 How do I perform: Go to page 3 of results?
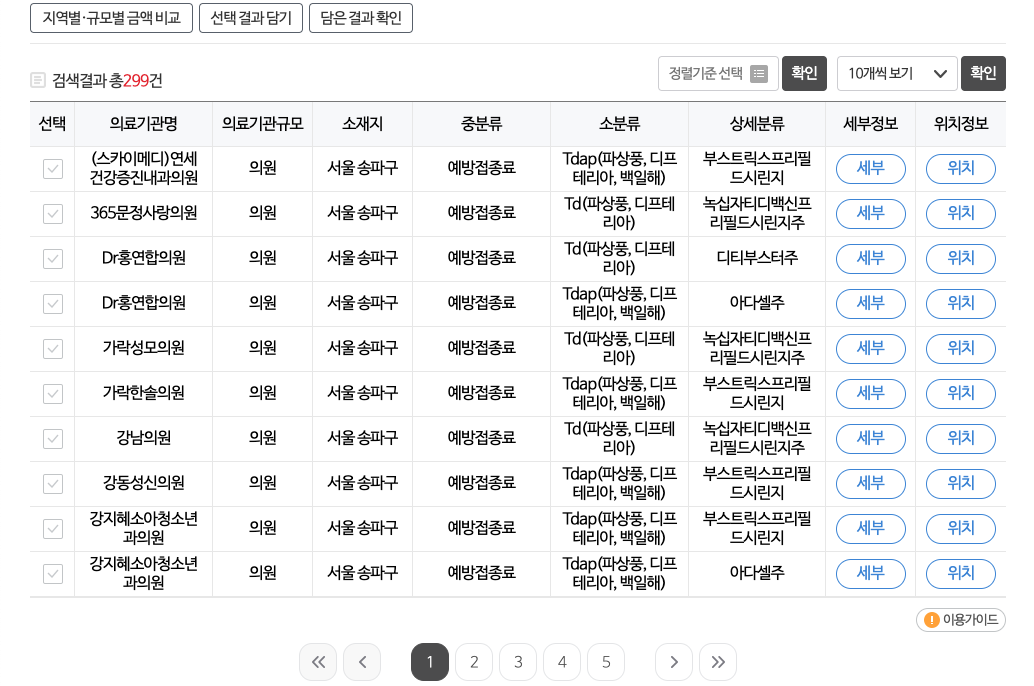tap(518, 661)
